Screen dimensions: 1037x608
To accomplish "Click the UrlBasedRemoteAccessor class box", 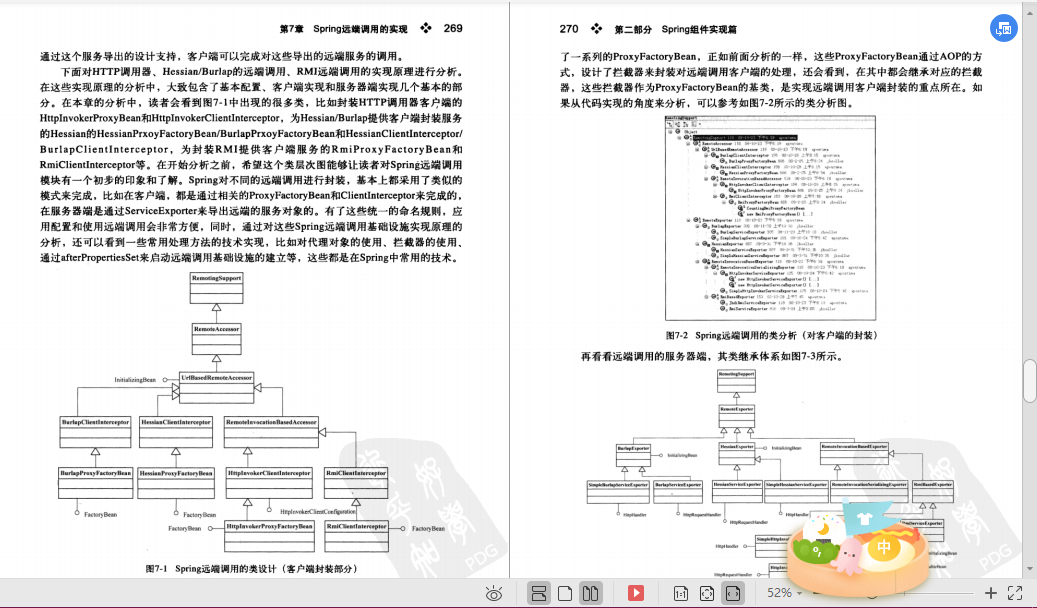I will click(x=216, y=388).
